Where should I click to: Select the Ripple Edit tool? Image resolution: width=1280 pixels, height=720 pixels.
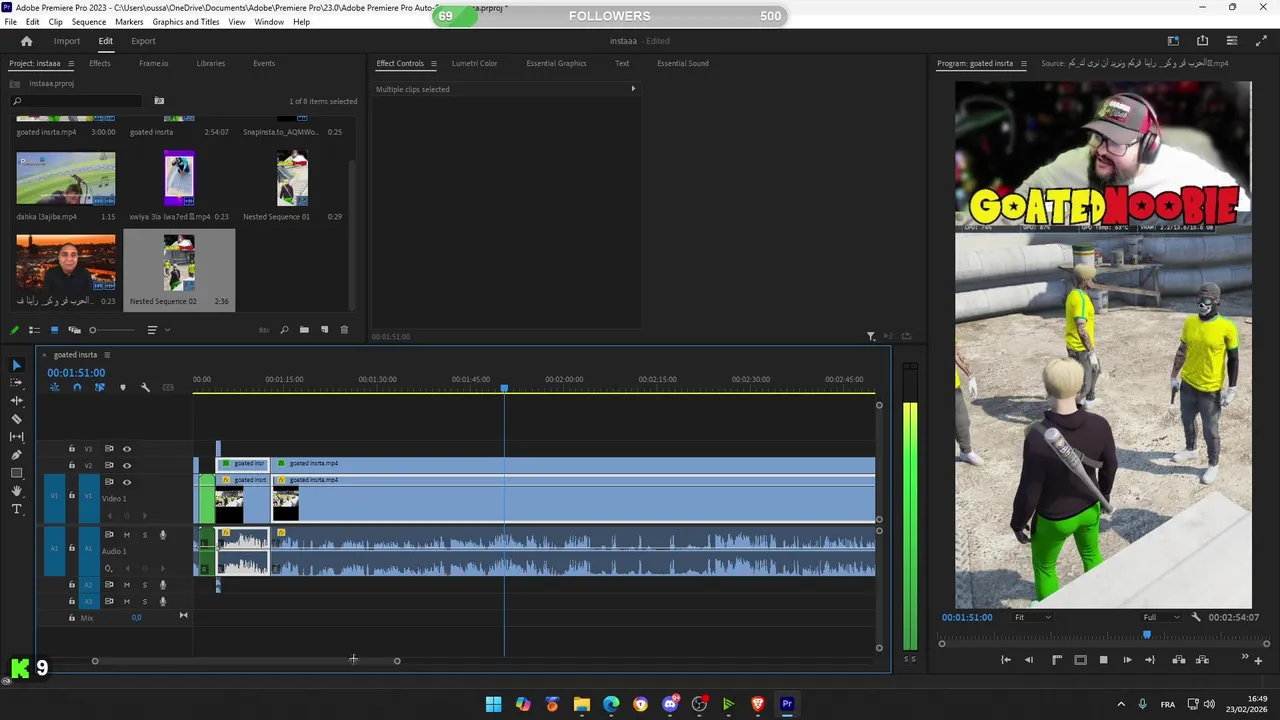tap(16, 401)
